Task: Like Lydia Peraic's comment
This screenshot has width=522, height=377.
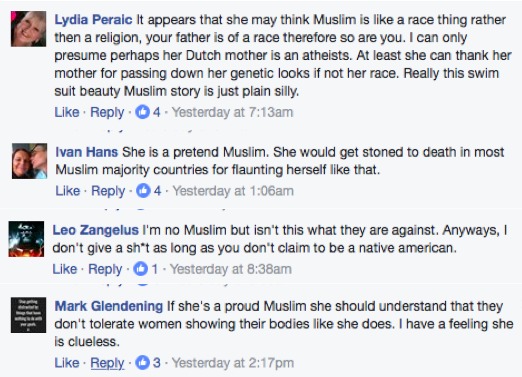Action: click(67, 112)
